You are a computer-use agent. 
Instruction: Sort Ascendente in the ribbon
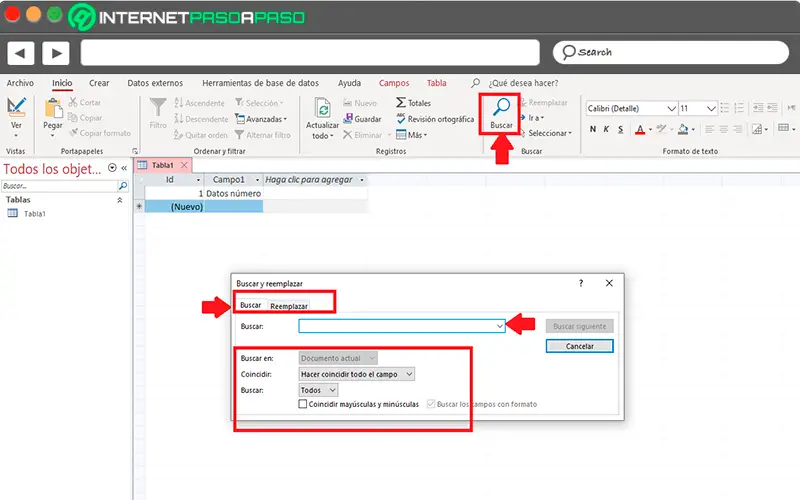[x=199, y=103]
